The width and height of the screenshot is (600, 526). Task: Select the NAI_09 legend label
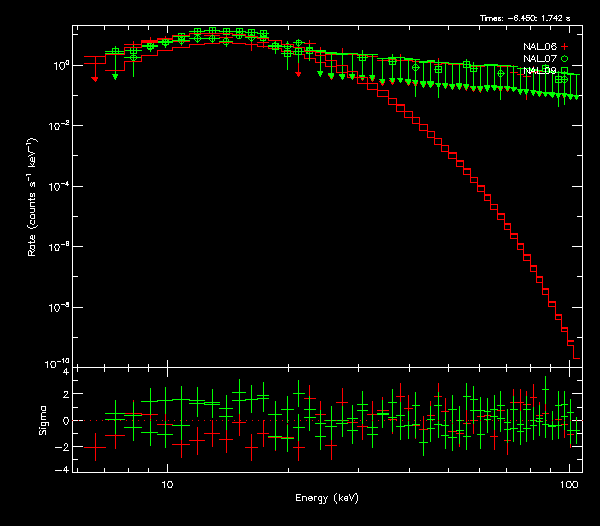539,71
